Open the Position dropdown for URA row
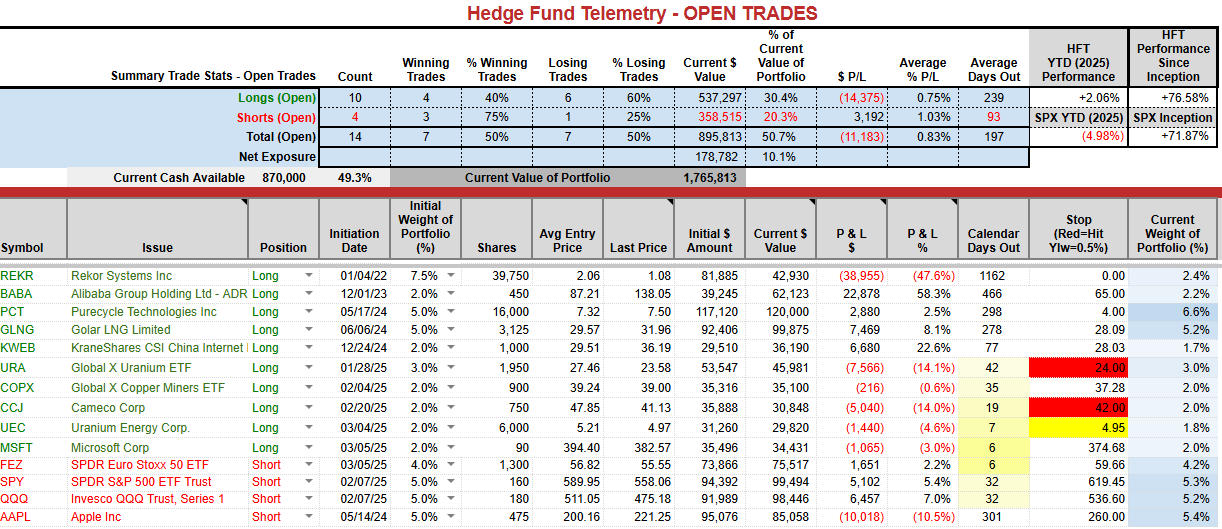This screenshot has height=529, width=1222. pos(308,368)
